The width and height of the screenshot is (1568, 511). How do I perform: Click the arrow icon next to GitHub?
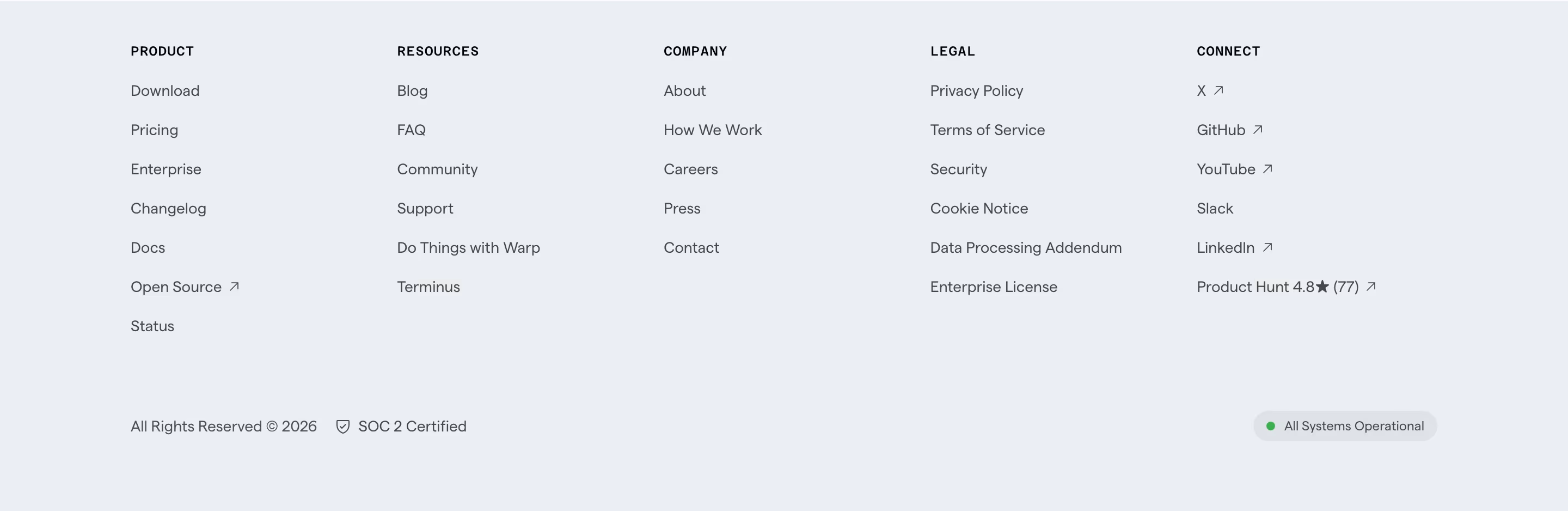pos(1258,130)
